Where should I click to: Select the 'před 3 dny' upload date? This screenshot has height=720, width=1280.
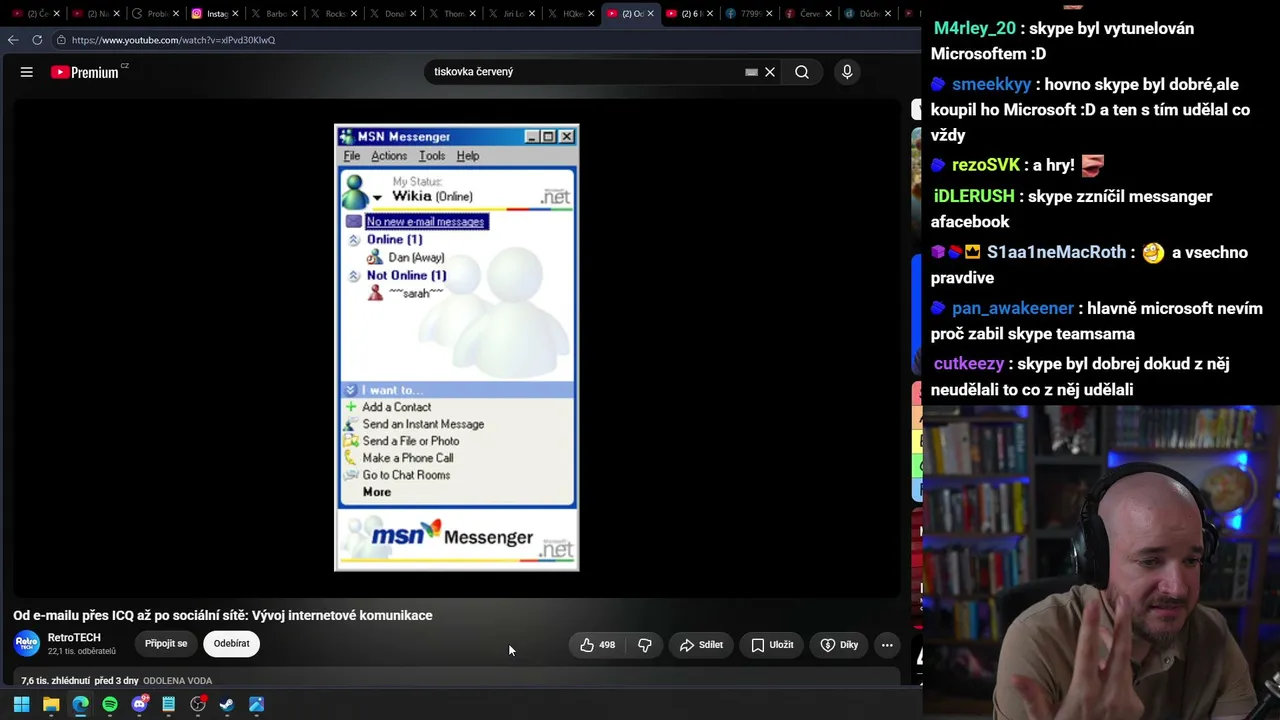coord(116,681)
